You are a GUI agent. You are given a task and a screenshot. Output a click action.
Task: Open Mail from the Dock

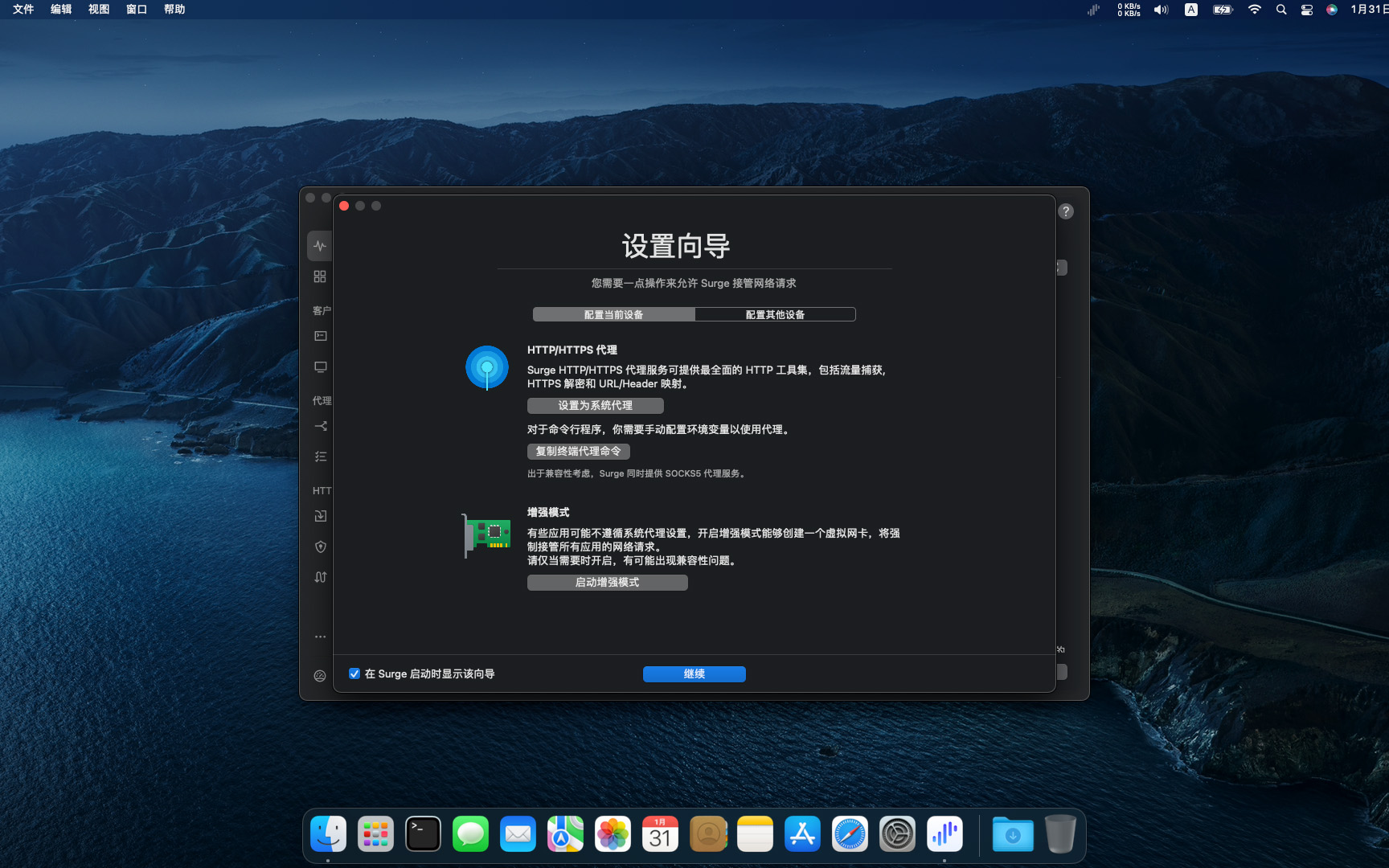pyautogui.click(x=518, y=834)
